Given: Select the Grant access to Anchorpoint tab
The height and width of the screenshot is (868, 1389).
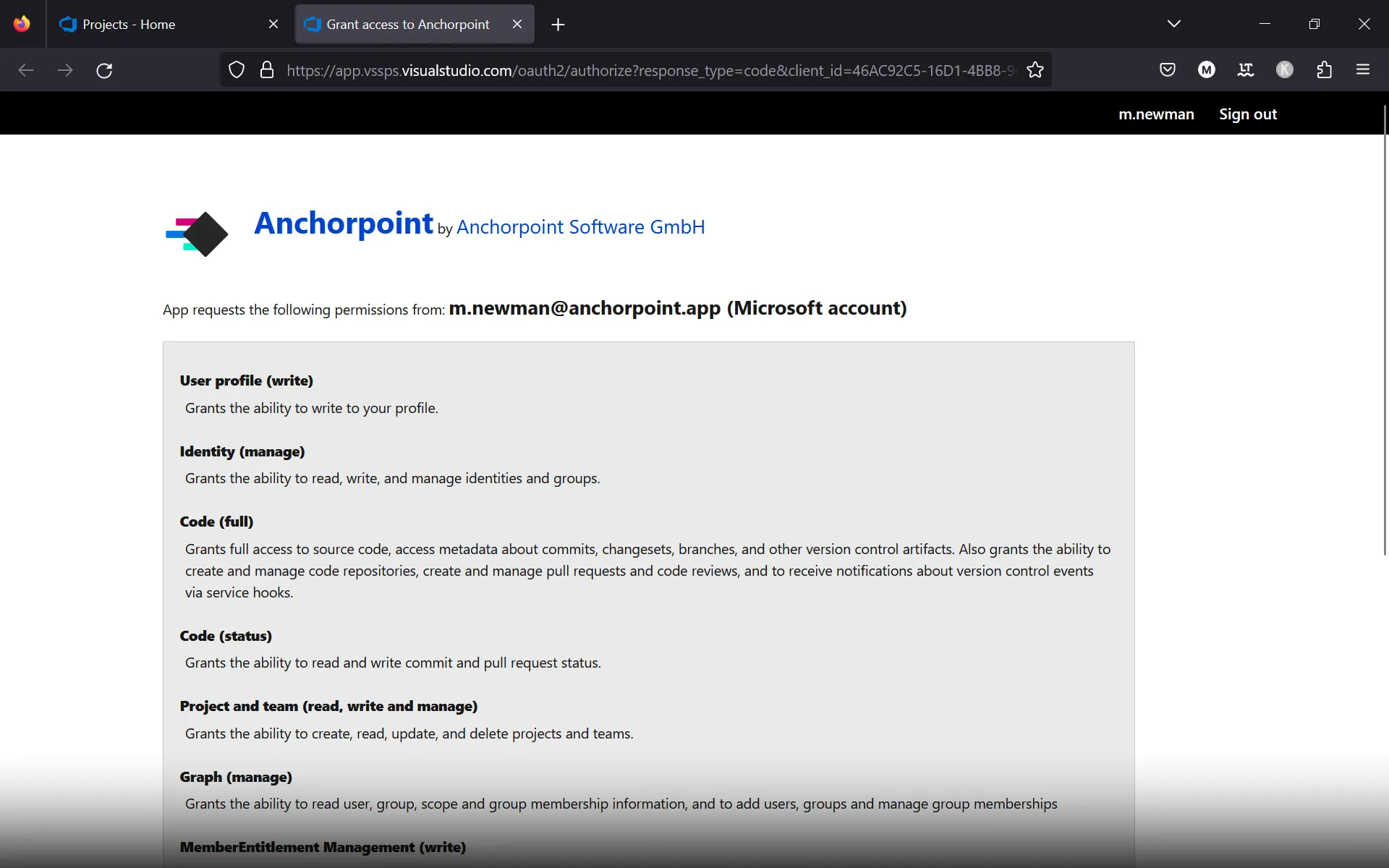Looking at the screenshot, I should coord(405,23).
